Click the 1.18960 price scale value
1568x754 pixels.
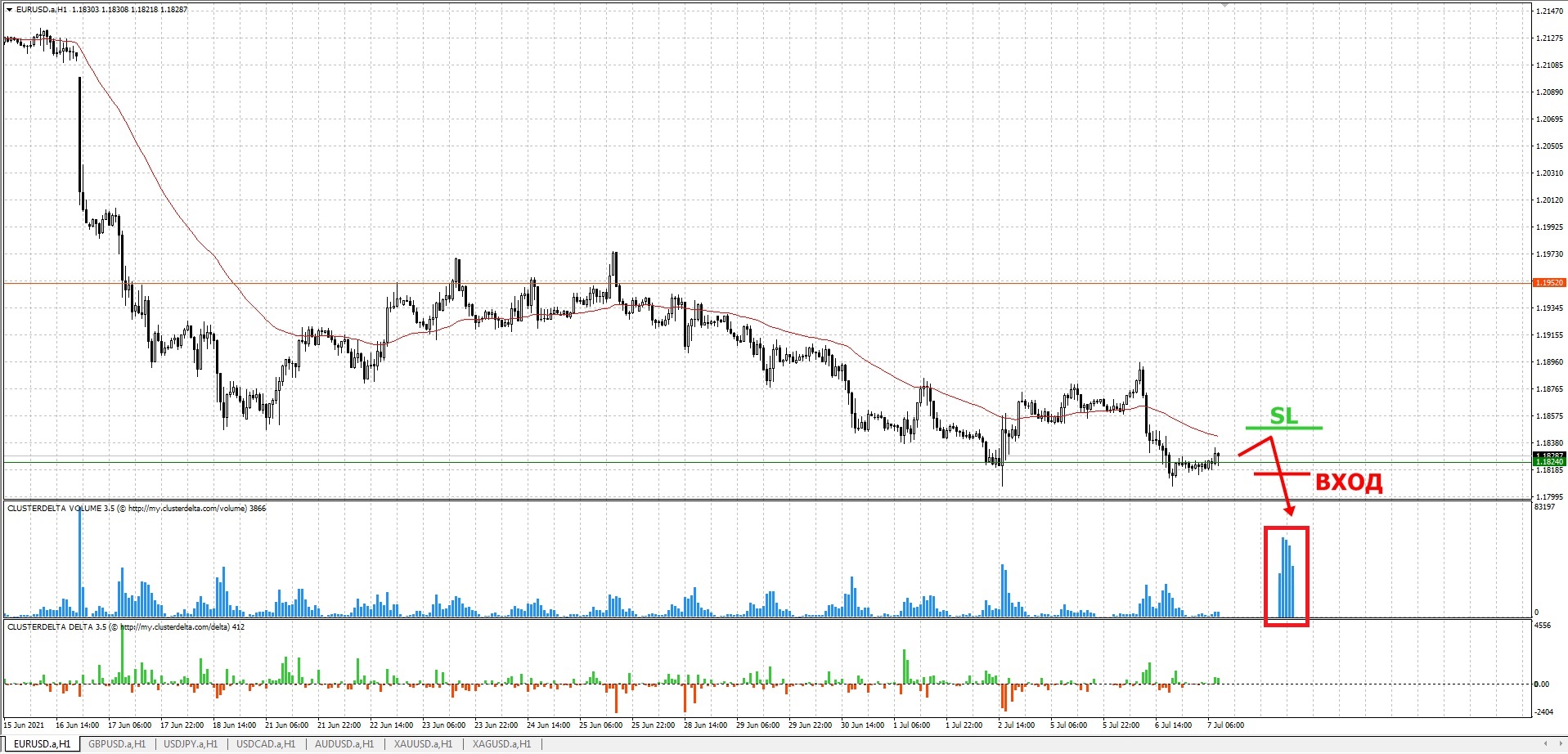click(1550, 362)
